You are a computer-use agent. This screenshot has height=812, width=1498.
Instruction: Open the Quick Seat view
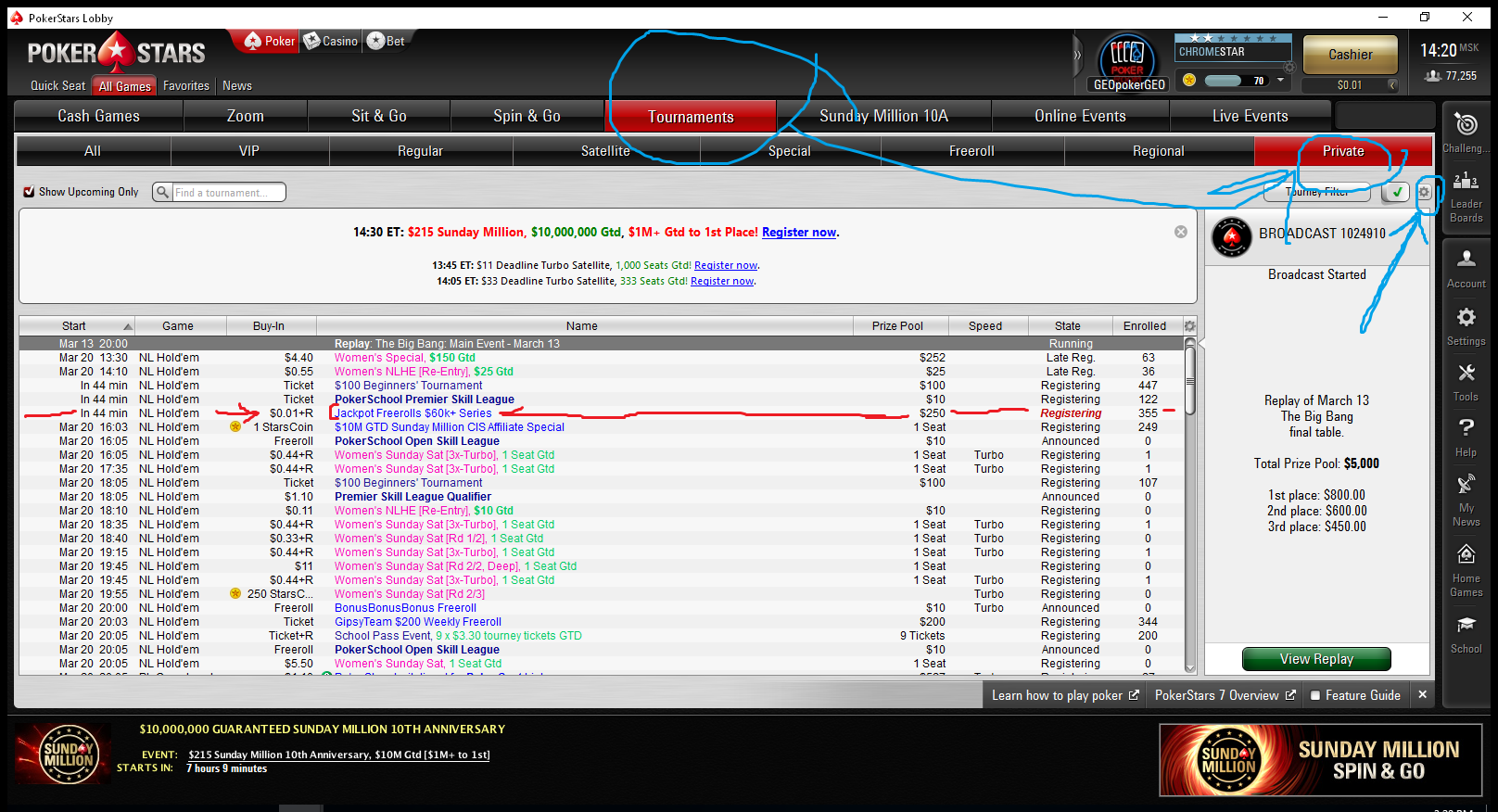[x=57, y=85]
